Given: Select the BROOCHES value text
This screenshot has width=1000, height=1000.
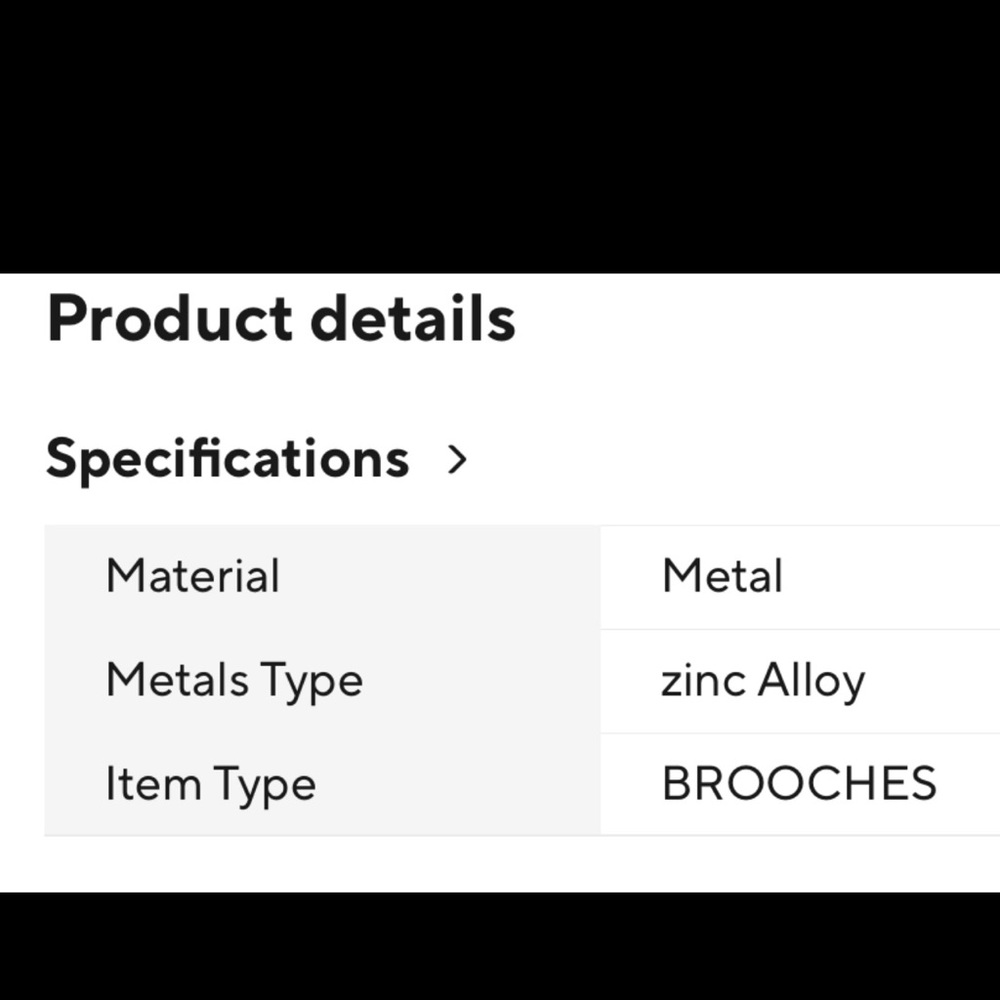Looking at the screenshot, I should pyautogui.click(x=799, y=785).
